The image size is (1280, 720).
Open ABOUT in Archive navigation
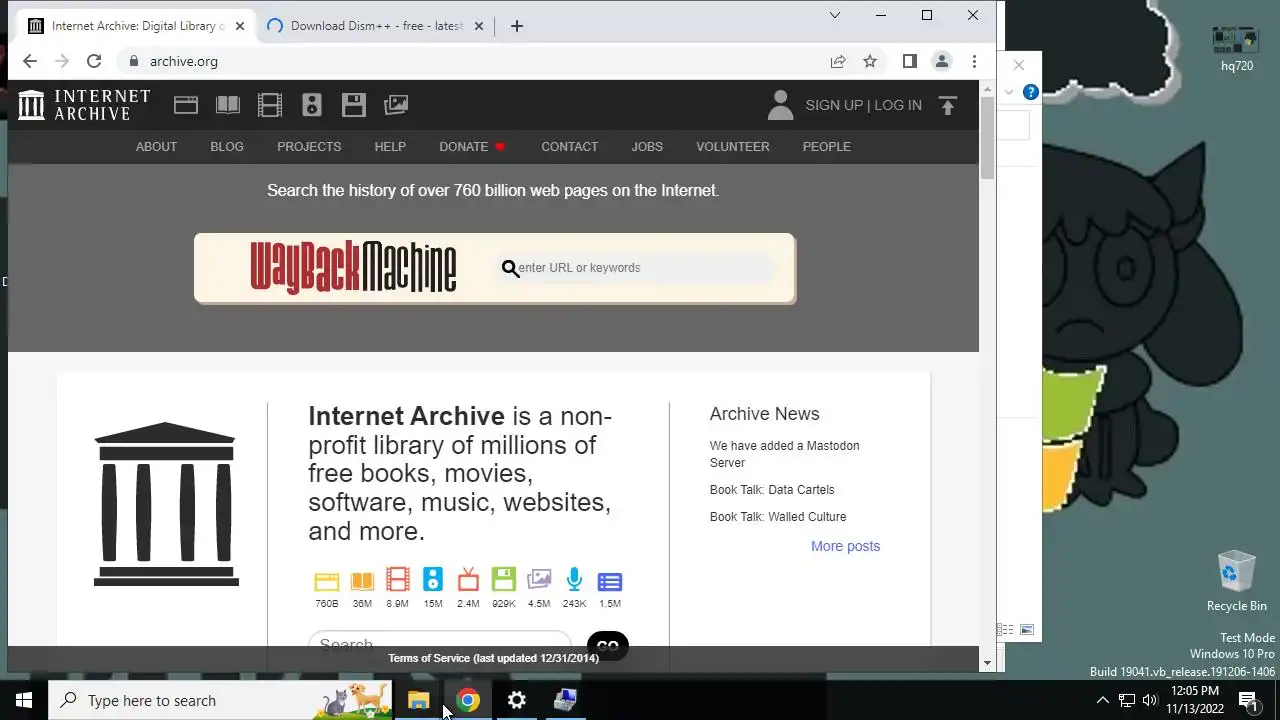(x=156, y=146)
